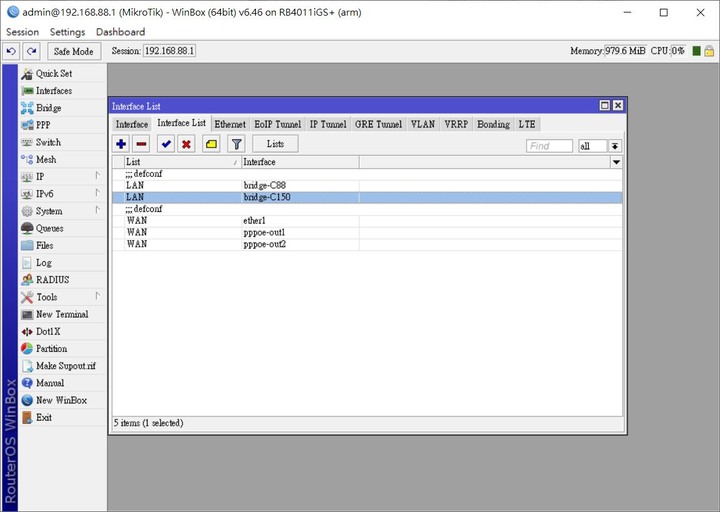Click Make Supout.rif in sidebar
Screen dimensions: 720x512
(62, 366)
